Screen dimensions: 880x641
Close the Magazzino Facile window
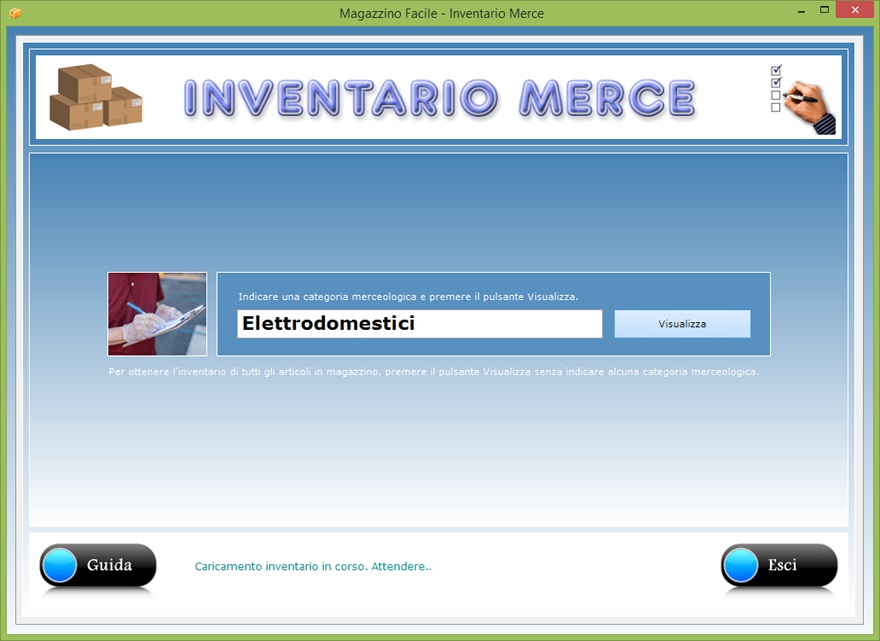pyautogui.click(x=855, y=10)
